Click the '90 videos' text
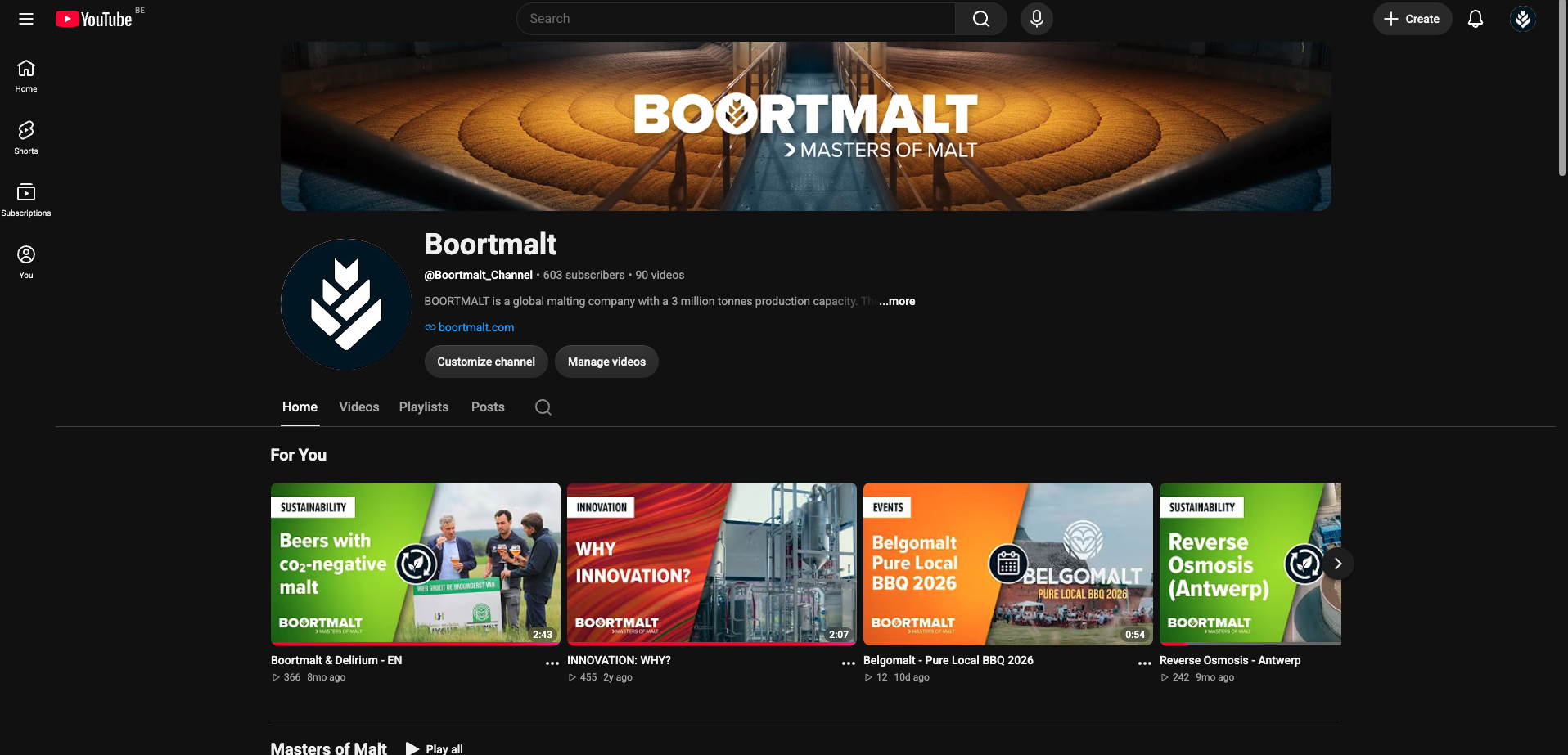Screen dimensions: 1568x755 pos(660,275)
